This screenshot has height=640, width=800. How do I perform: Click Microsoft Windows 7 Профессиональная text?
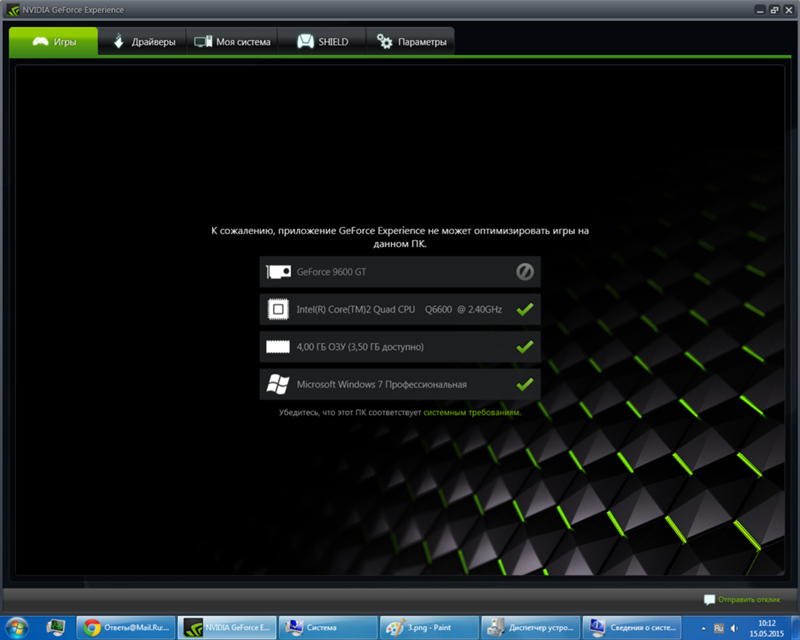[x=382, y=384]
